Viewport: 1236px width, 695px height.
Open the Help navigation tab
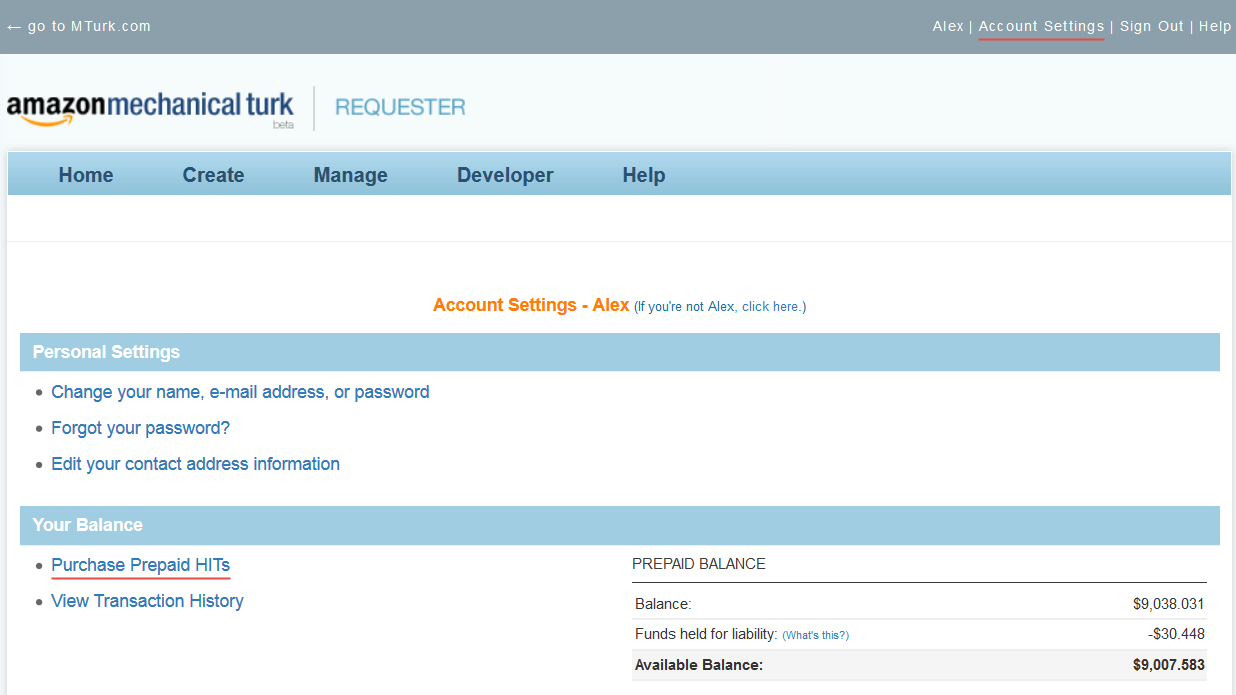click(644, 175)
